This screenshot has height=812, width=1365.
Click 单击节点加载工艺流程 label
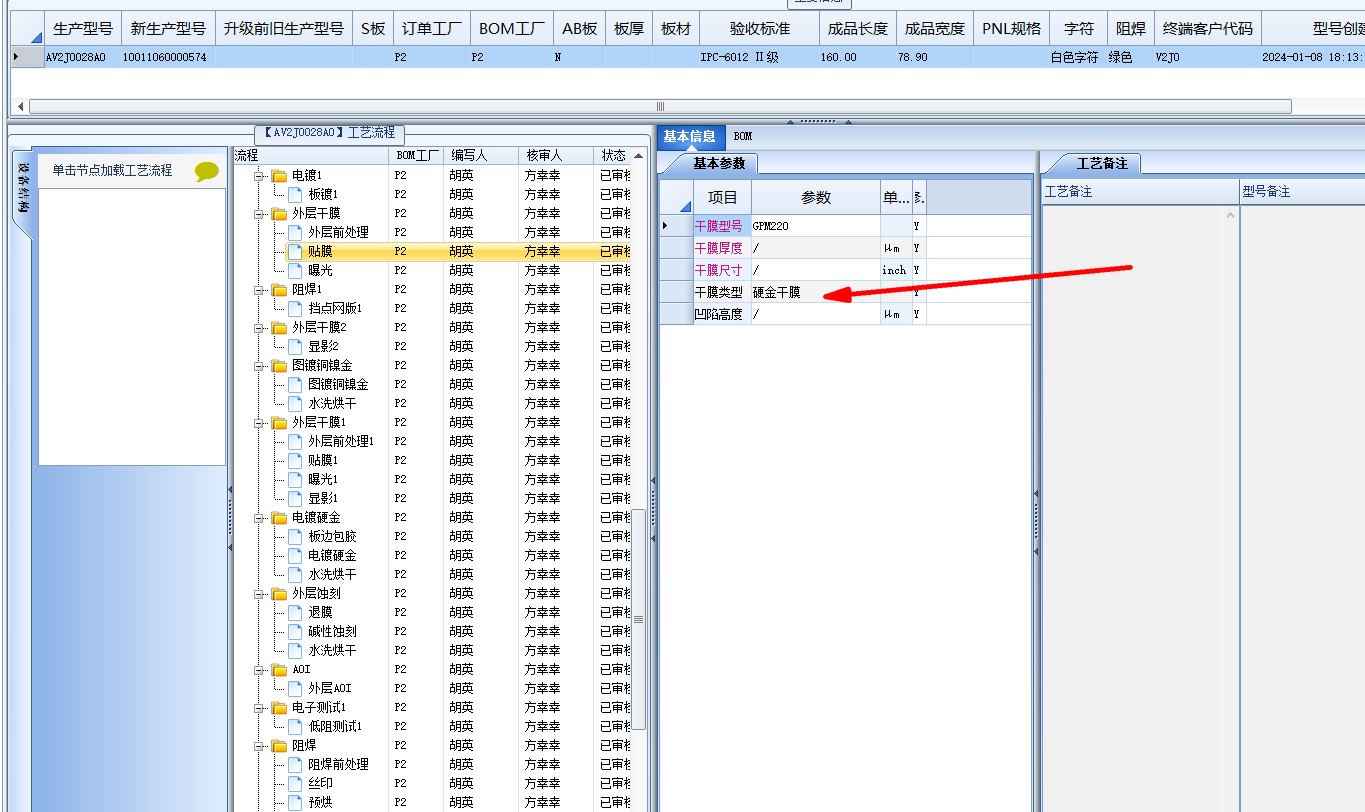[113, 171]
